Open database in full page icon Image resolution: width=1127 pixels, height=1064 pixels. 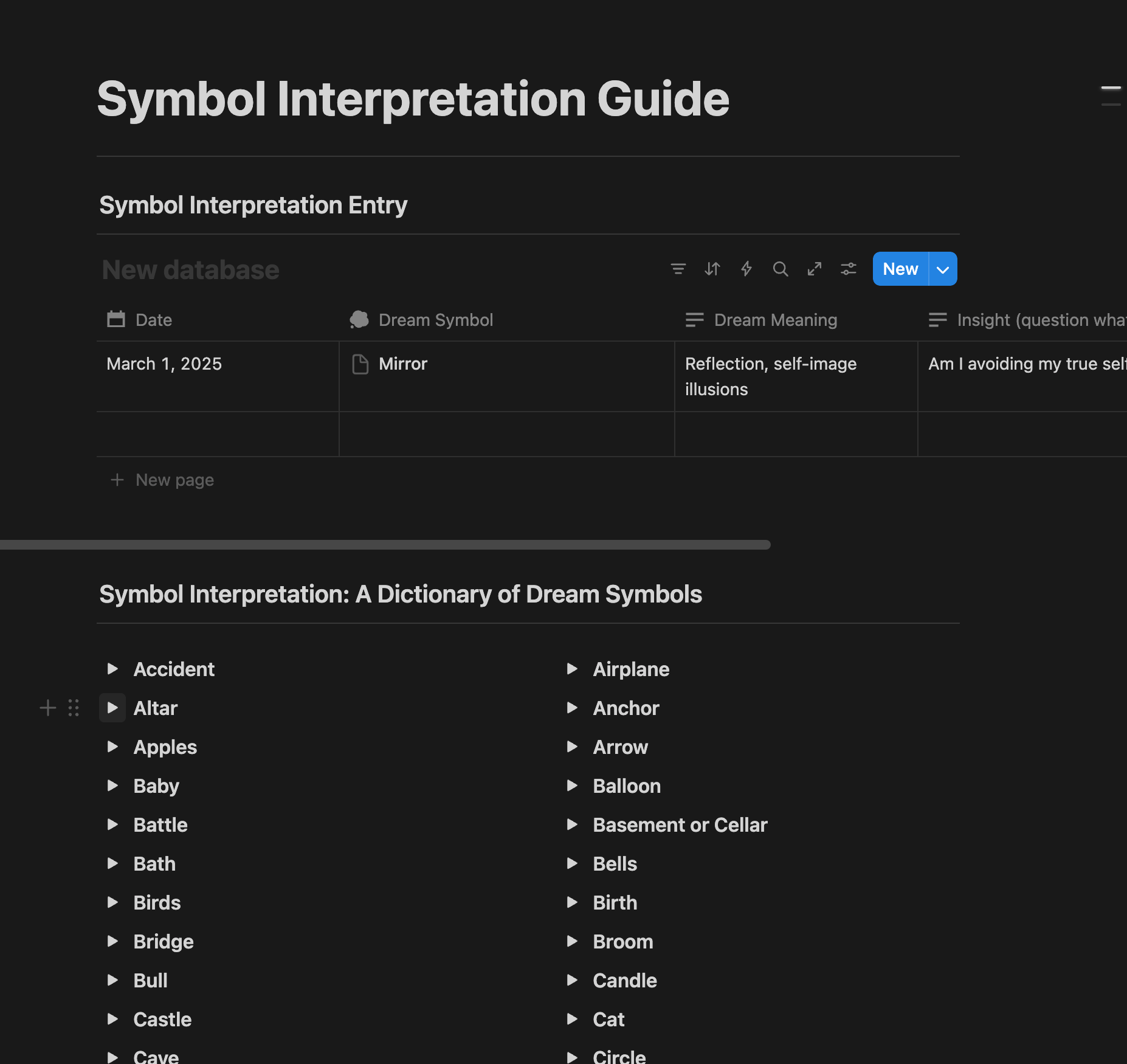tap(814, 269)
